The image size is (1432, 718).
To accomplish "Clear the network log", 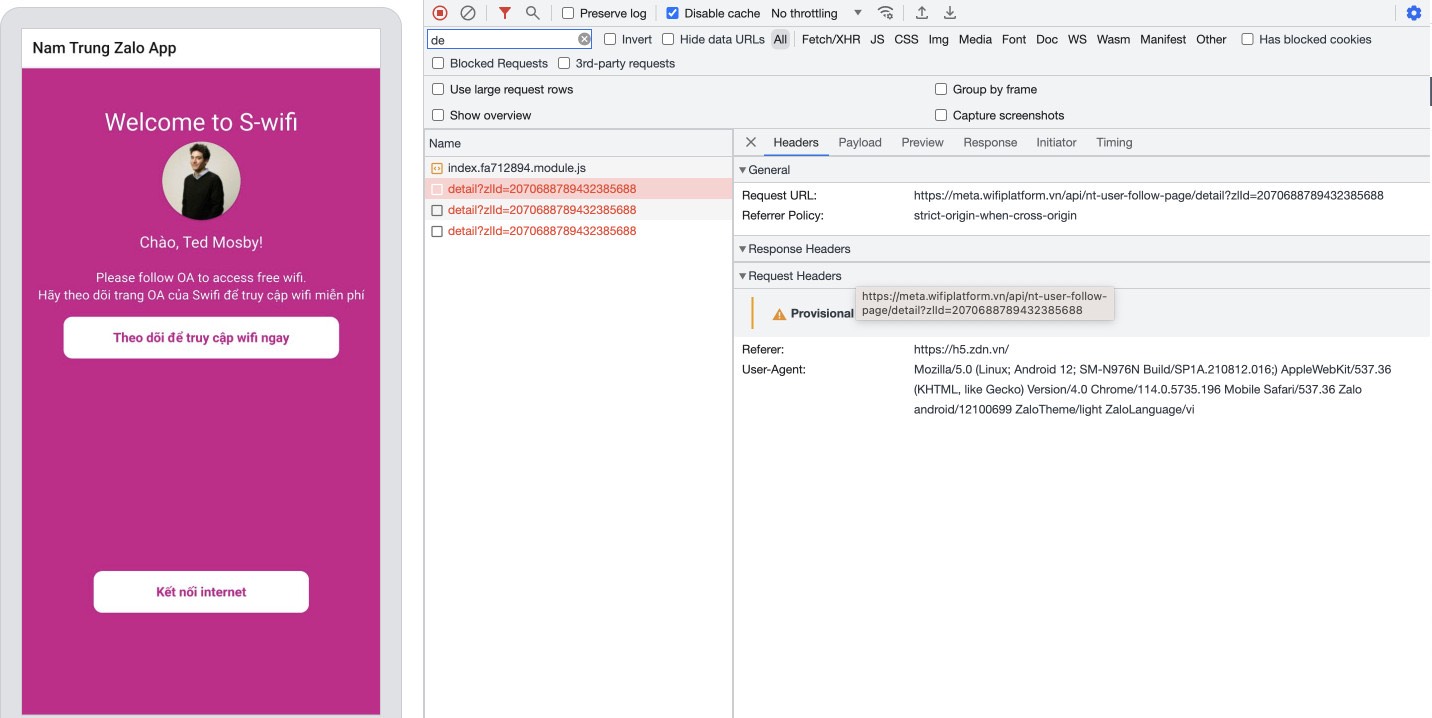I will (468, 13).
